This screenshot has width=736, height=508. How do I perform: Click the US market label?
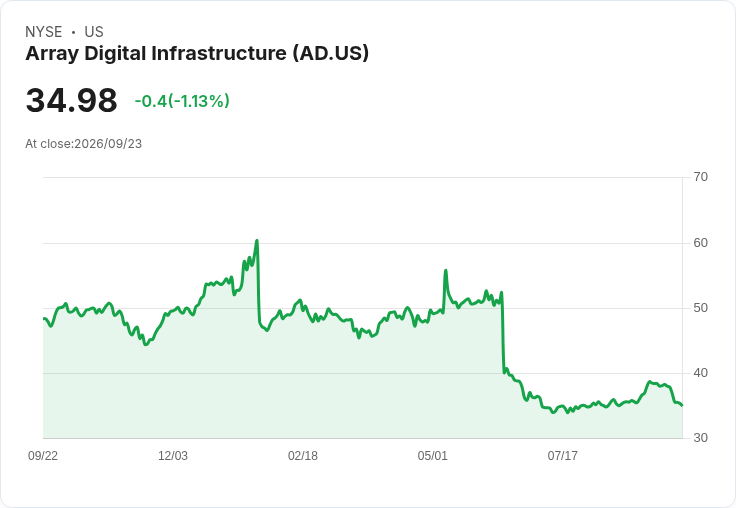point(94,32)
